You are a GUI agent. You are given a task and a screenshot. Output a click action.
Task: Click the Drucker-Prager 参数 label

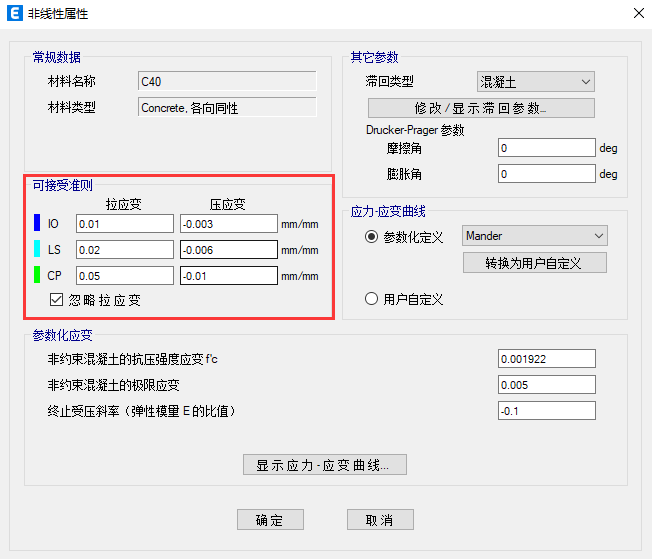[x=415, y=130]
